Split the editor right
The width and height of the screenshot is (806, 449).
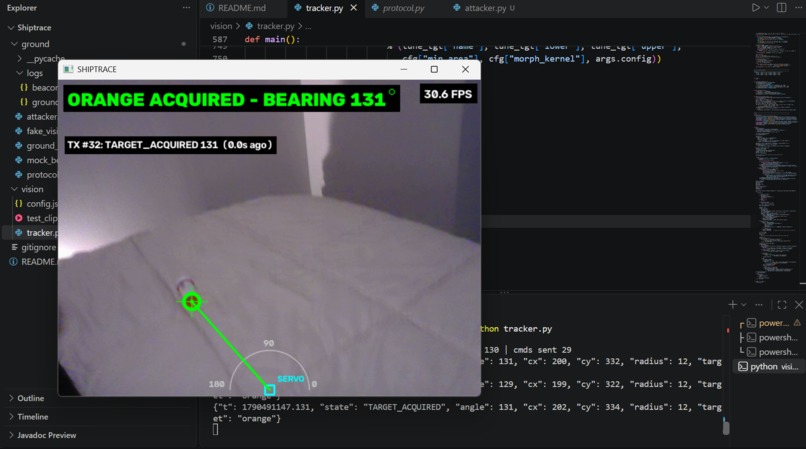(x=781, y=8)
